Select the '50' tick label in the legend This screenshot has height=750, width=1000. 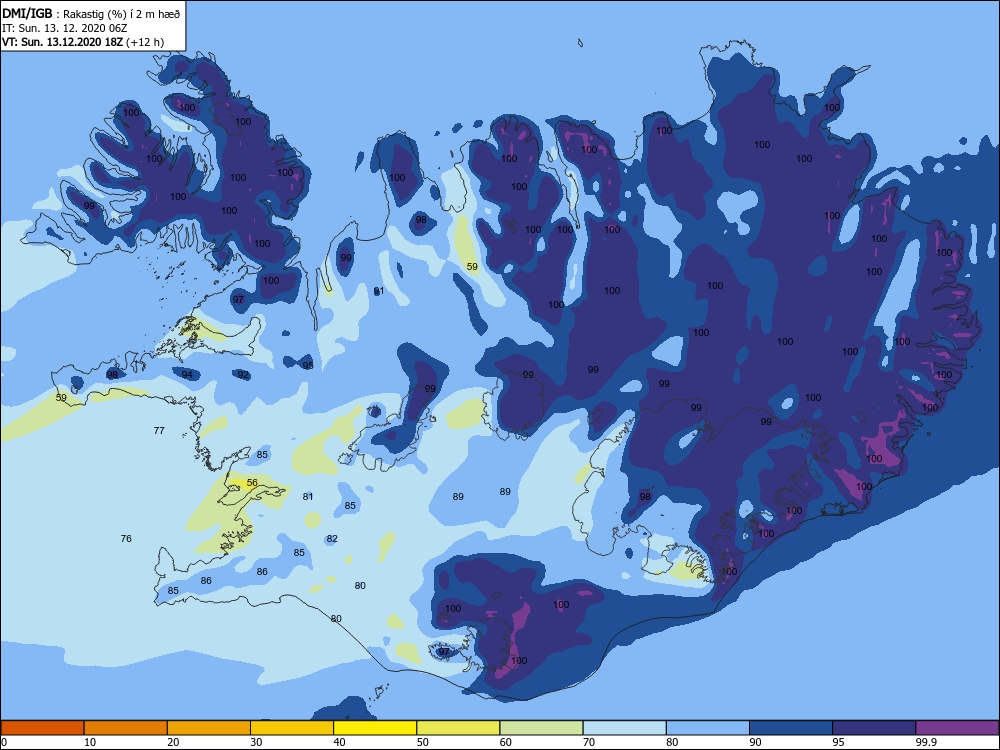tap(423, 742)
